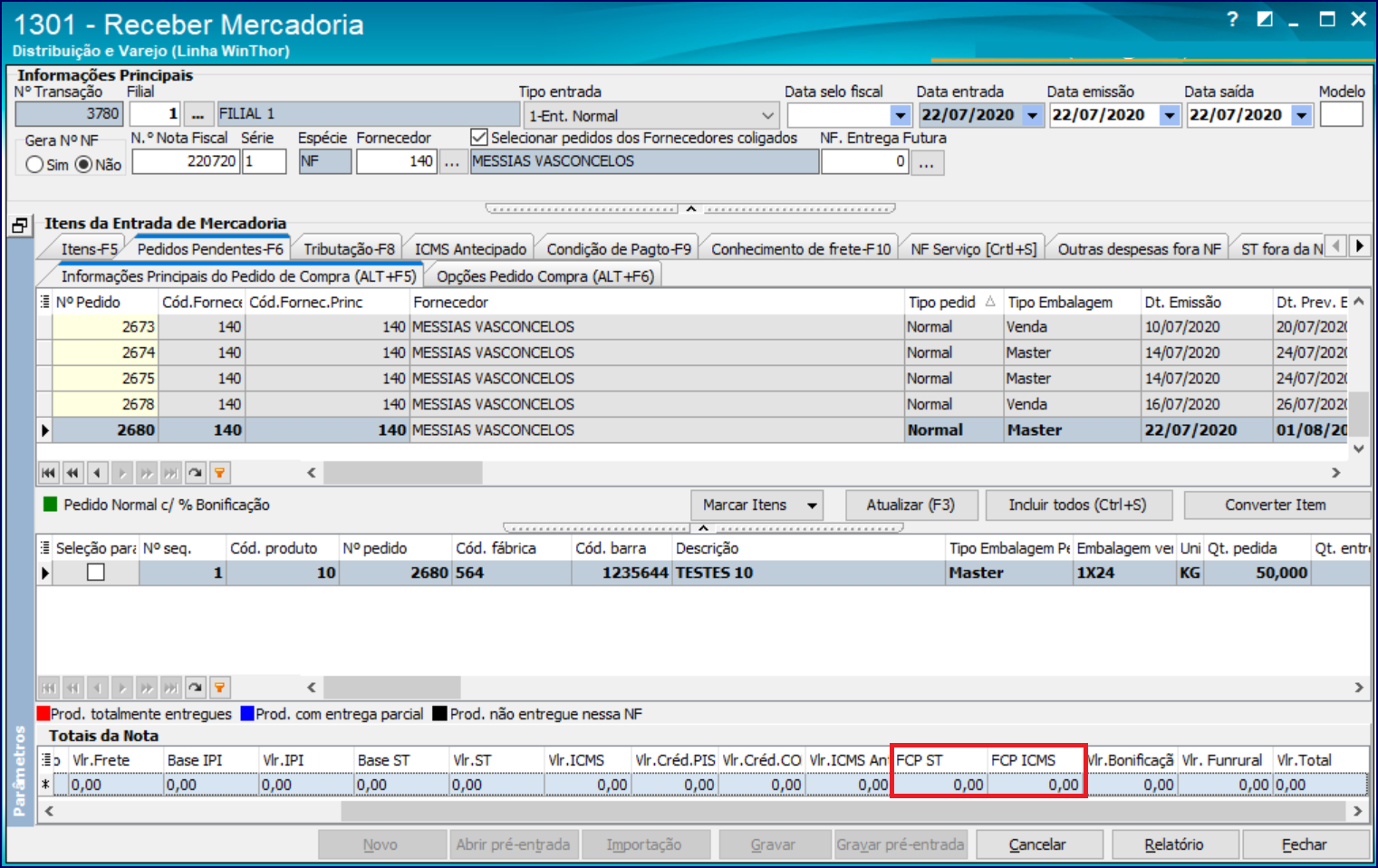This screenshot has width=1378, height=868.
Task: Click last record icon in items grid navigator
Action: click(x=170, y=688)
